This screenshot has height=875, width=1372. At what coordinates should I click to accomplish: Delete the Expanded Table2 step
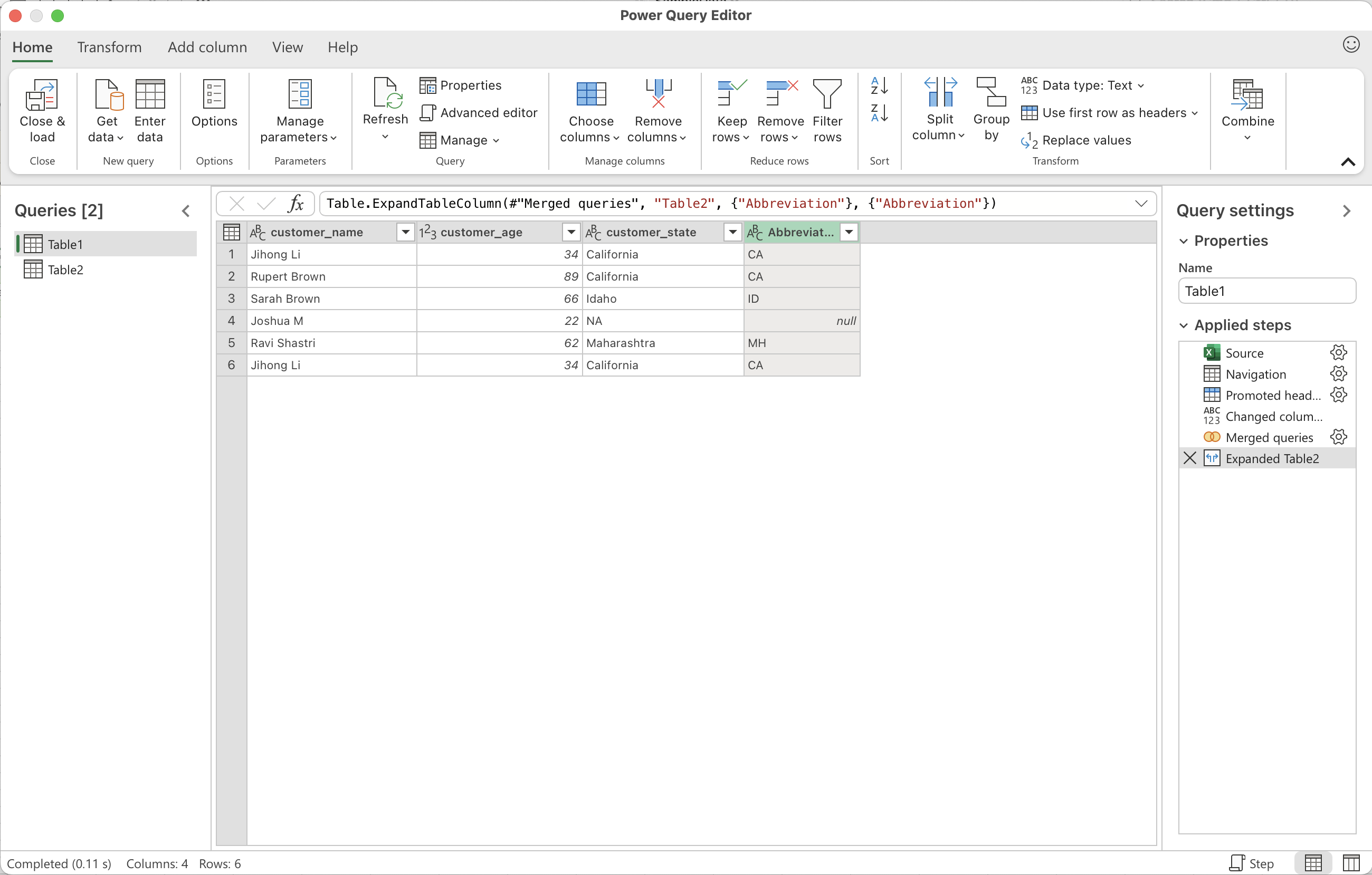[x=1189, y=458]
